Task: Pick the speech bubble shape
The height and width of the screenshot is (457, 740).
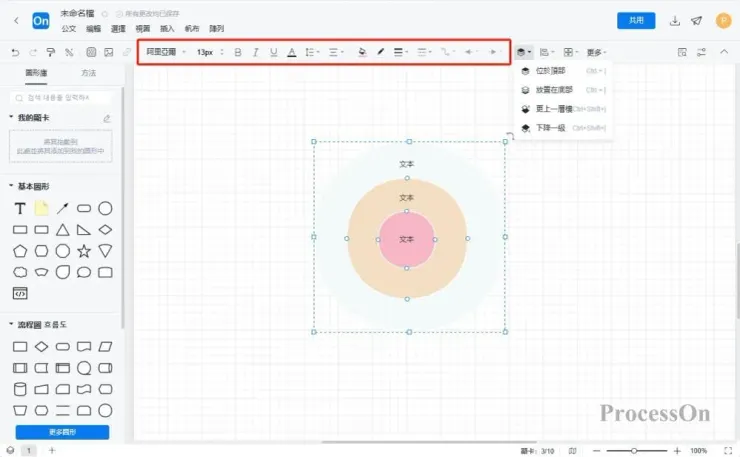Action: [x=84, y=272]
